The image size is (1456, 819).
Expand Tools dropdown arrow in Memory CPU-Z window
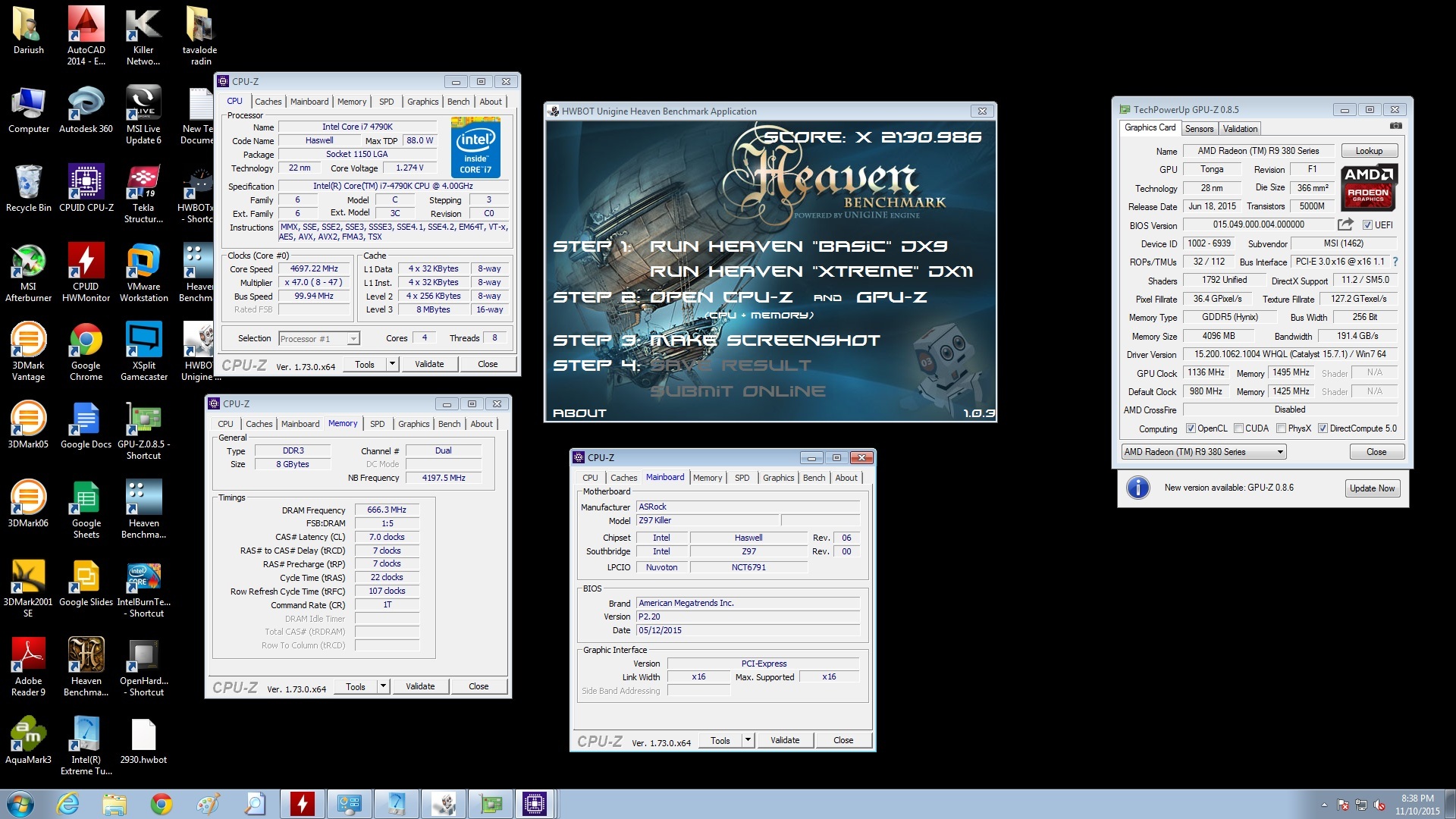point(383,686)
